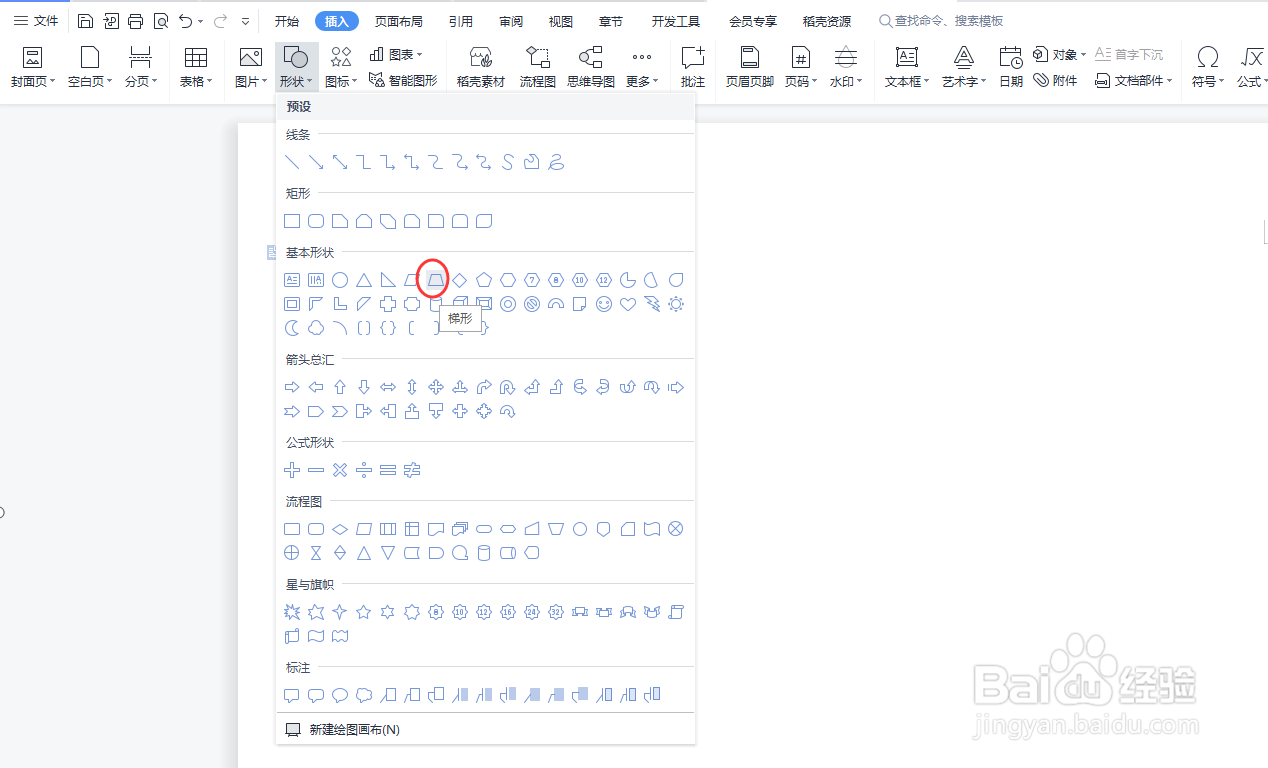Image resolution: width=1268 pixels, height=768 pixels.
Task: Choose the diamond basic shape
Action: 460,280
